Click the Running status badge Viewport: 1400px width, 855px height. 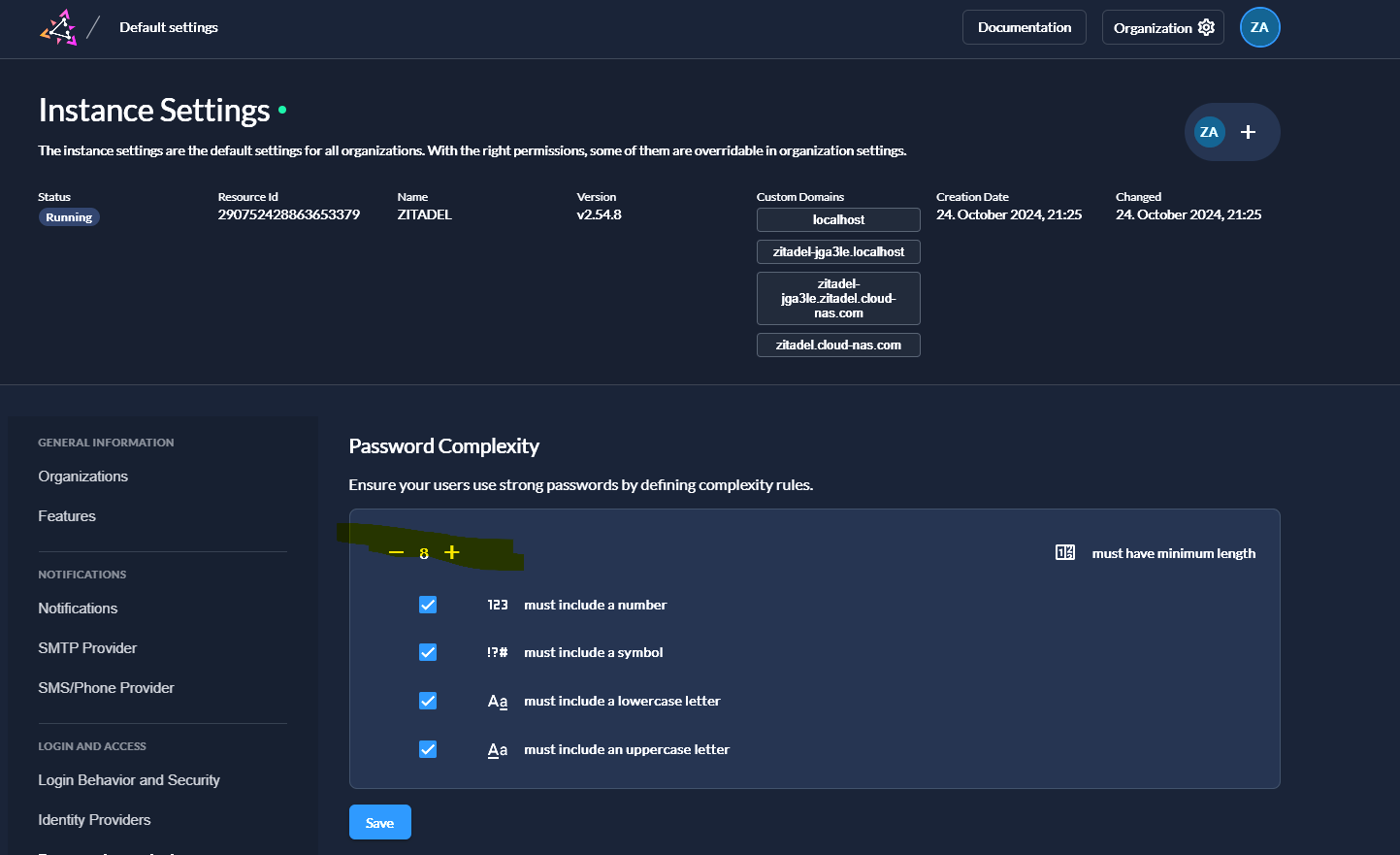69,217
